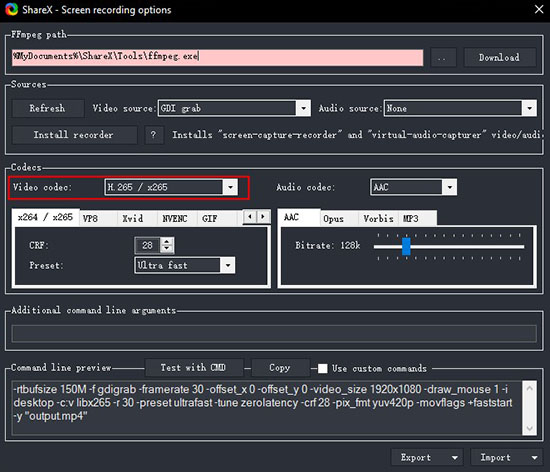
Task: Open the FFmpeg path browse button
Action: (443, 57)
